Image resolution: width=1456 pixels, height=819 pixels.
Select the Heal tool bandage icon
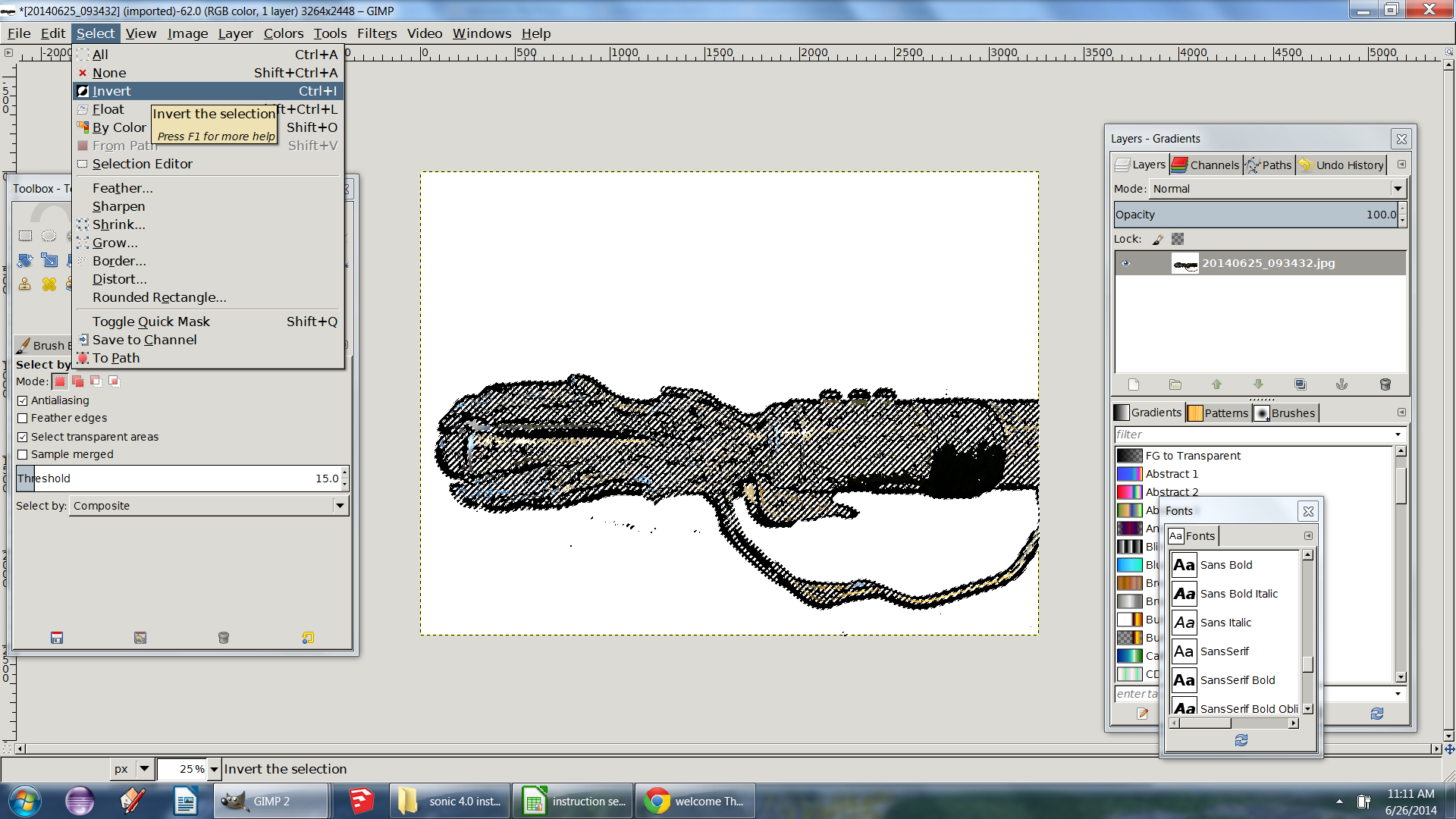click(x=49, y=284)
